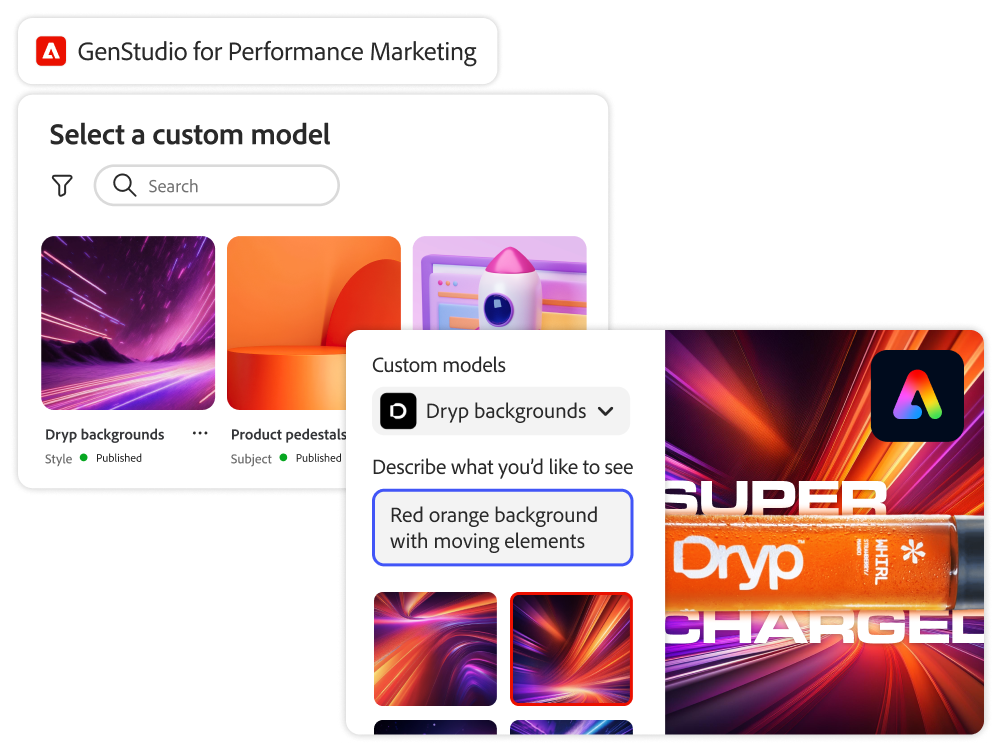Choose the rocket illustration model thumbnail
The width and height of the screenshot is (1000, 750).
click(499, 283)
